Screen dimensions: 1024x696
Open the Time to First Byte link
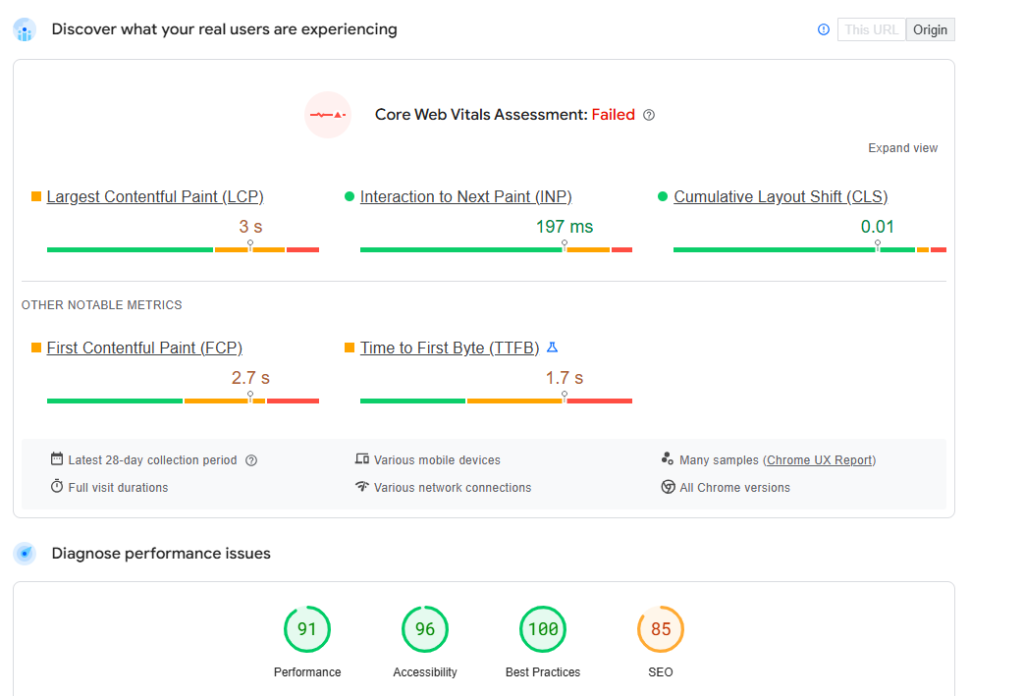click(449, 348)
